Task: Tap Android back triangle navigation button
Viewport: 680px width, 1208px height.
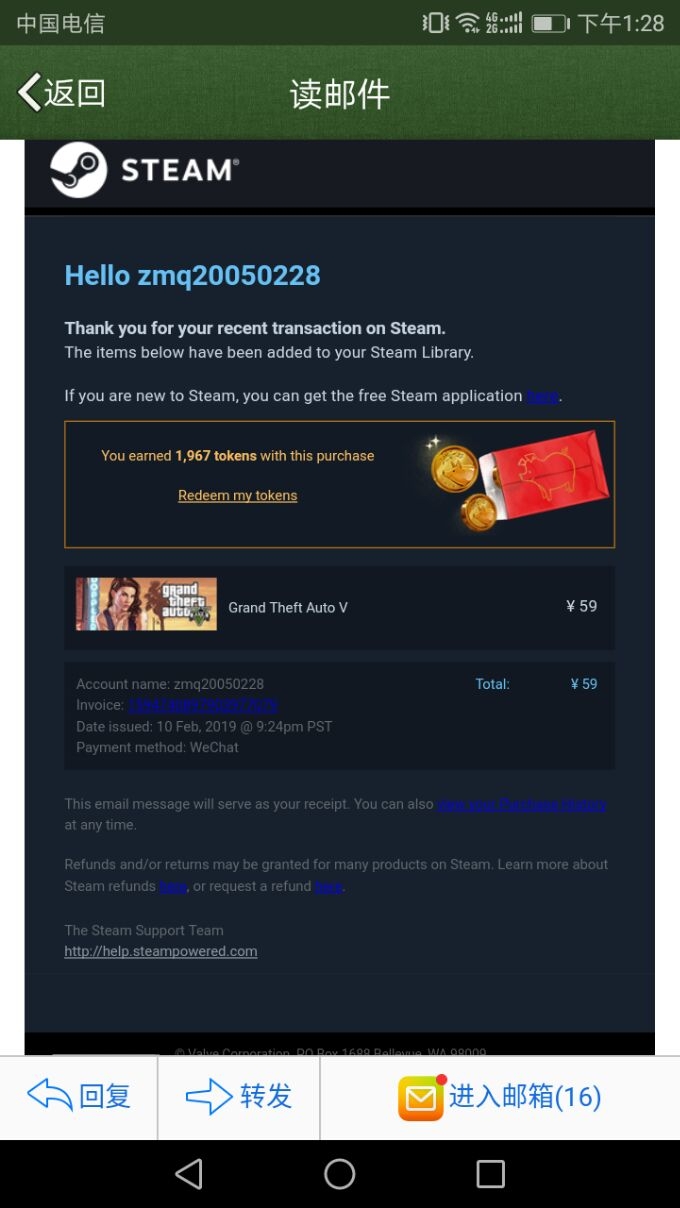Action: pyautogui.click(x=189, y=1174)
